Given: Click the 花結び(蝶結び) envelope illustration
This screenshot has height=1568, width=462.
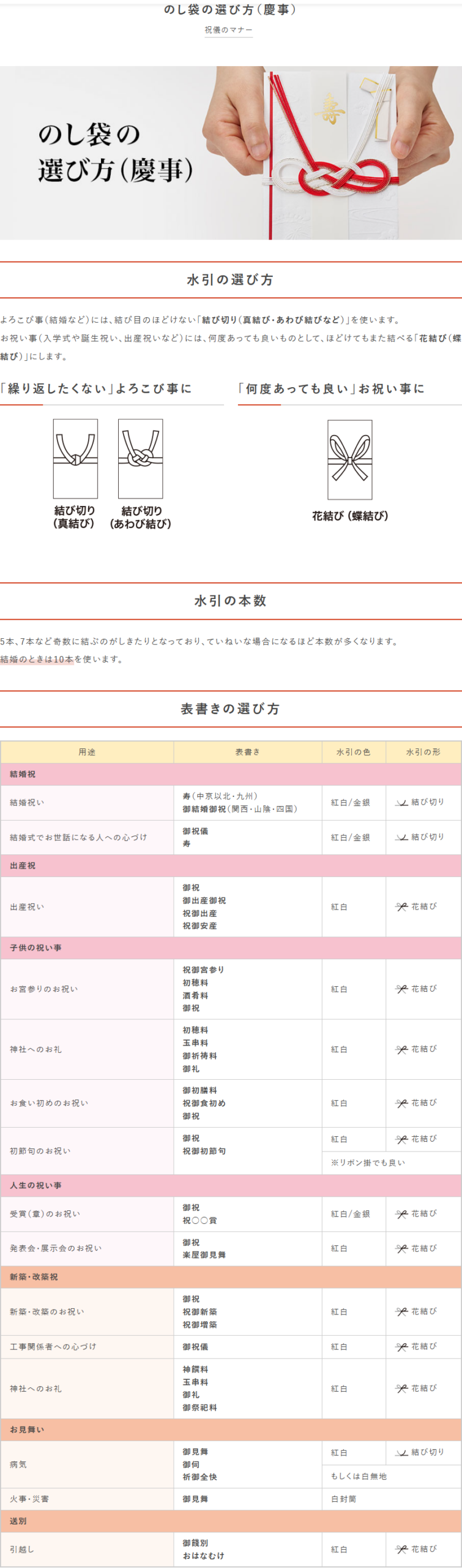Looking at the screenshot, I should (350, 460).
